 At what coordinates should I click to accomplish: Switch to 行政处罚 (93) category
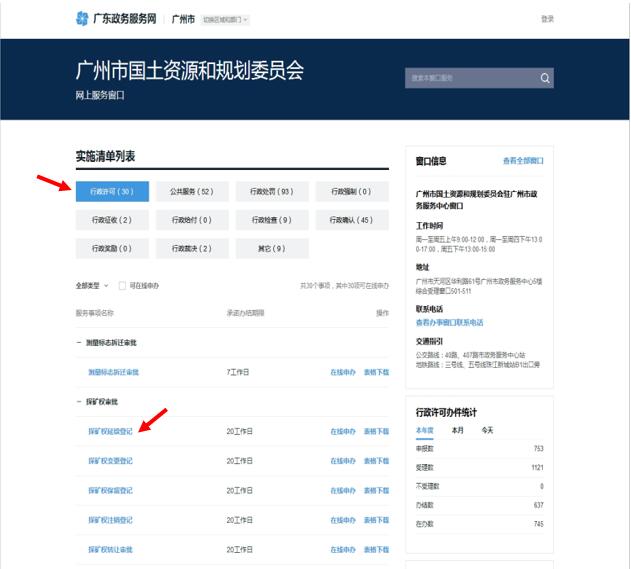coord(272,191)
